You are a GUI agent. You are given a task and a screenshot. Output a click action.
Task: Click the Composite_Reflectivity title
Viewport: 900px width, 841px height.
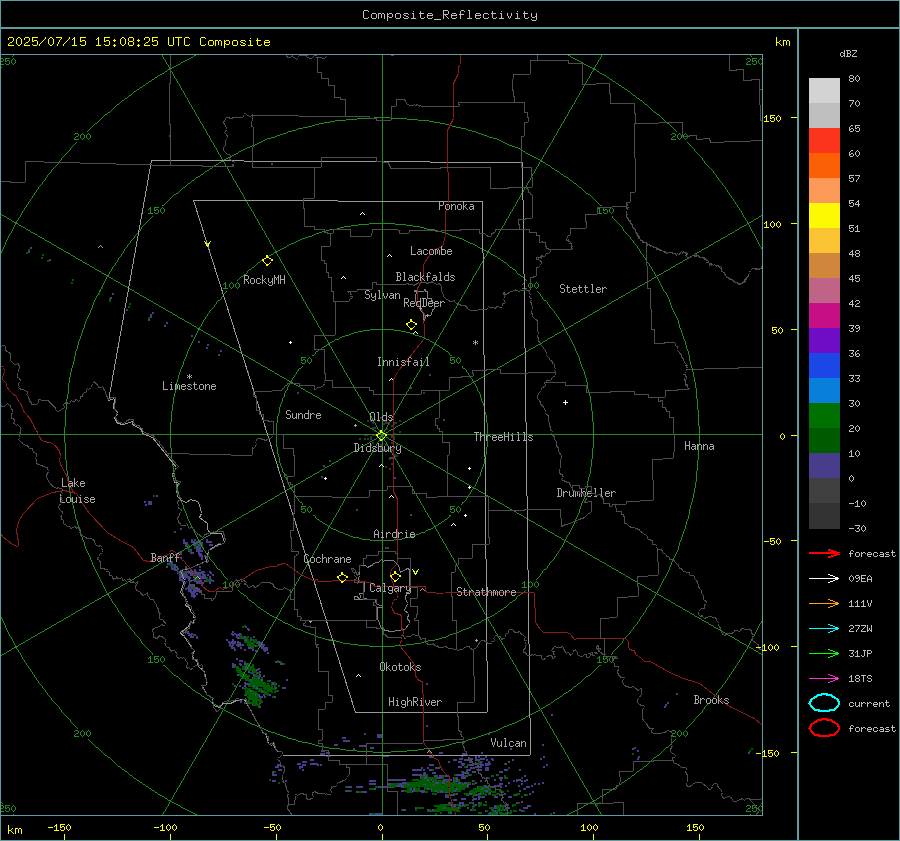(x=450, y=15)
